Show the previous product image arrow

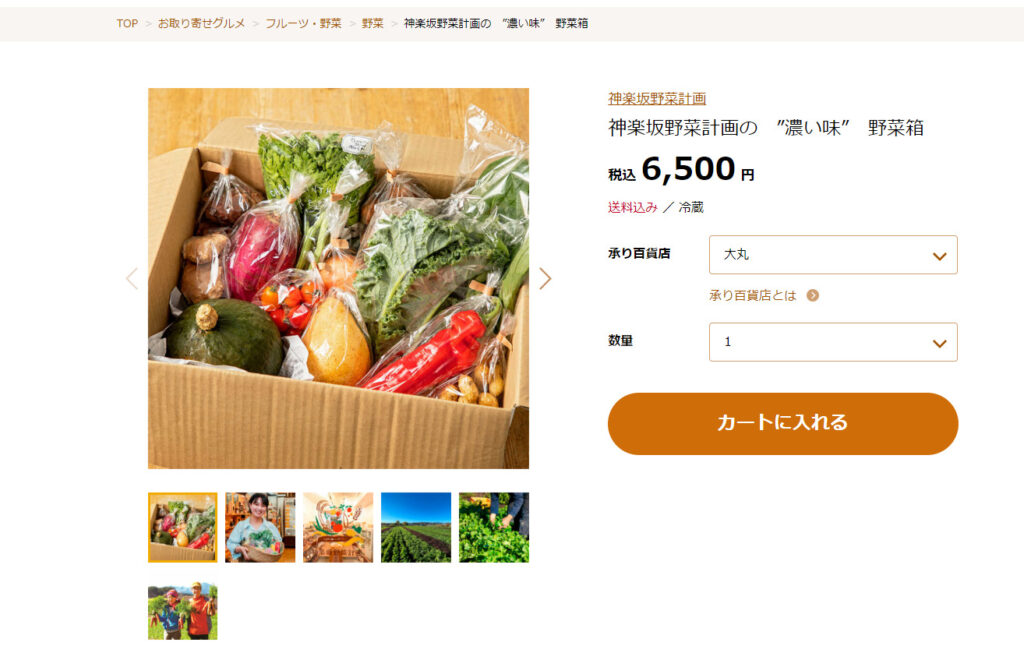click(x=132, y=279)
